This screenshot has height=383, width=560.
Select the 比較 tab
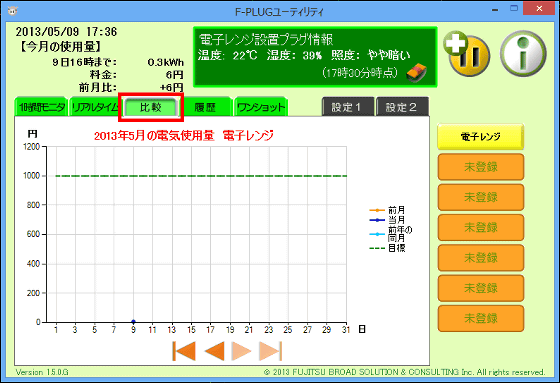coord(150,107)
